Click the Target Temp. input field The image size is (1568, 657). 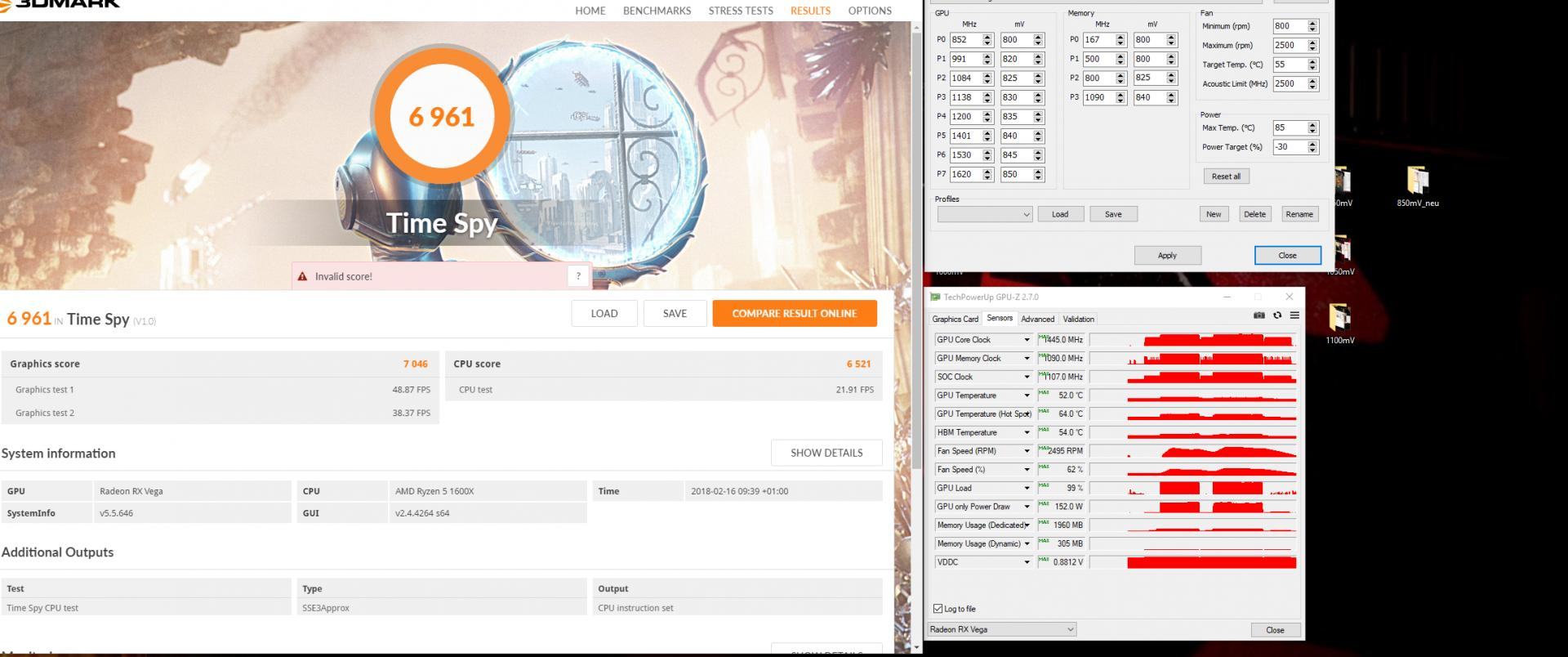[x=1290, y=65]
